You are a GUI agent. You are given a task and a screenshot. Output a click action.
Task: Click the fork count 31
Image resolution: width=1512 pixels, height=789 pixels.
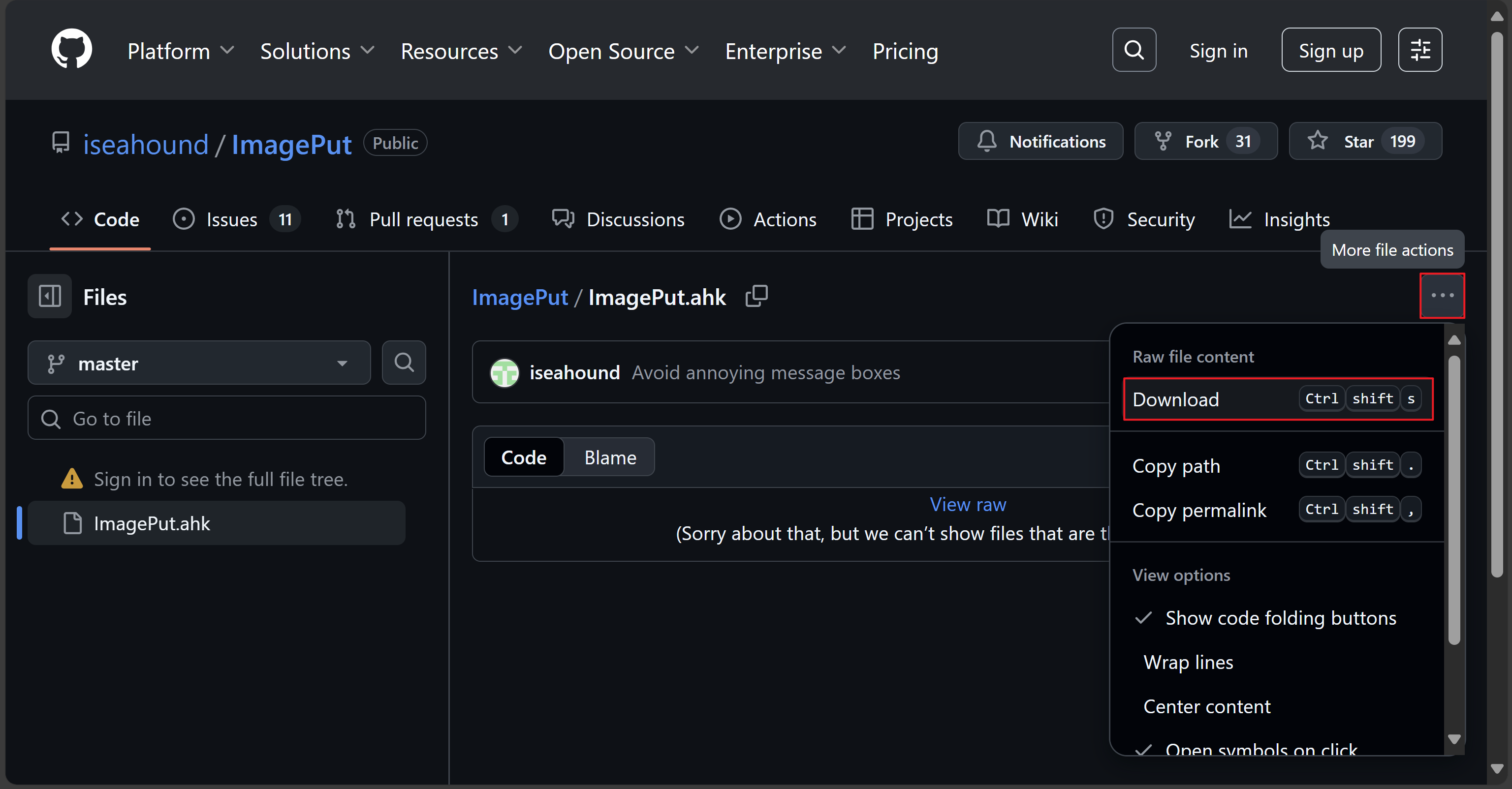(1243, 141)
